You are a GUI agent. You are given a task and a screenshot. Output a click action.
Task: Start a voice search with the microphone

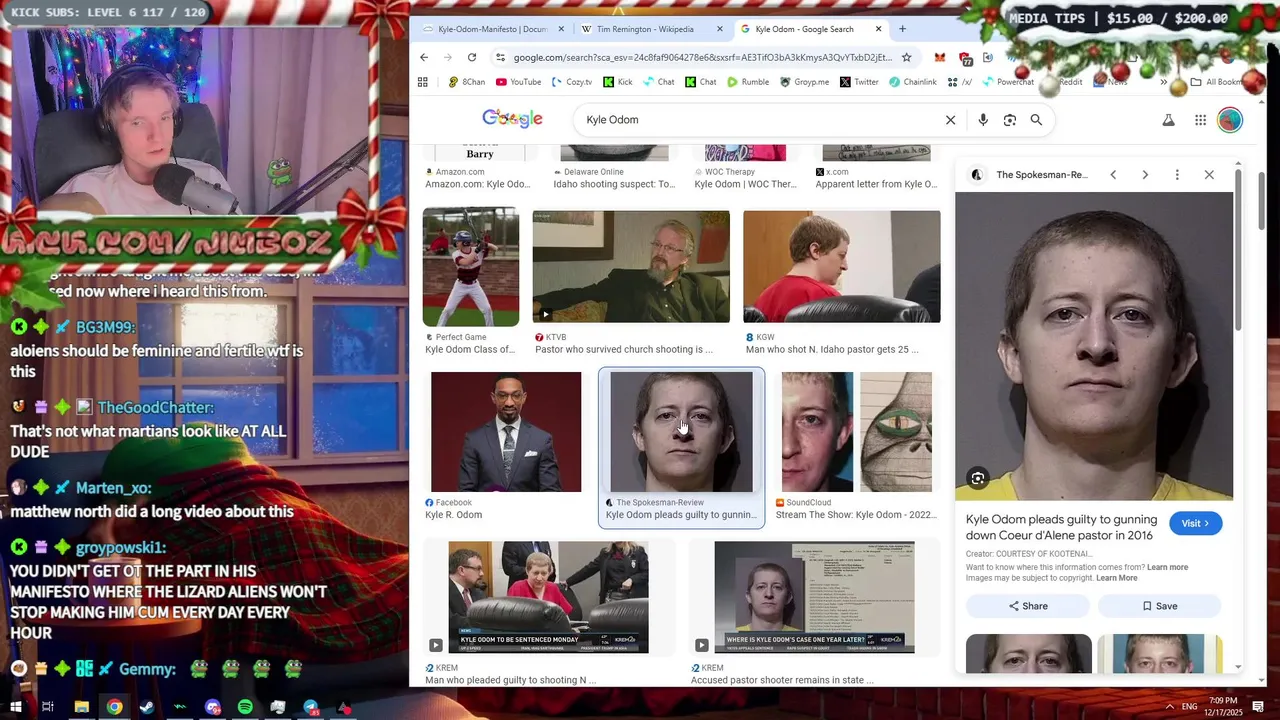(983, 120)
